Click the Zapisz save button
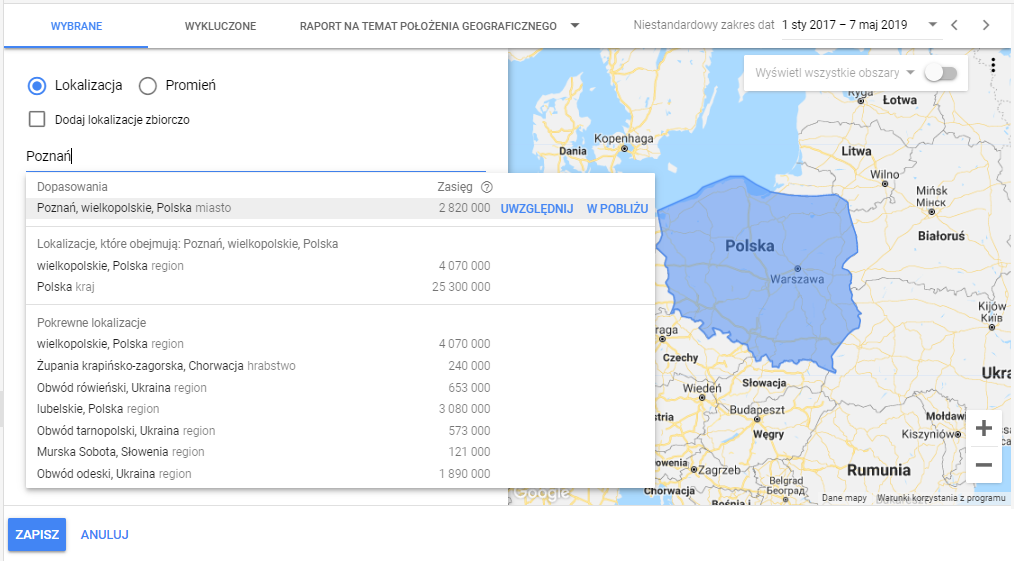1014x561 pixels. [x=37, y=535]
